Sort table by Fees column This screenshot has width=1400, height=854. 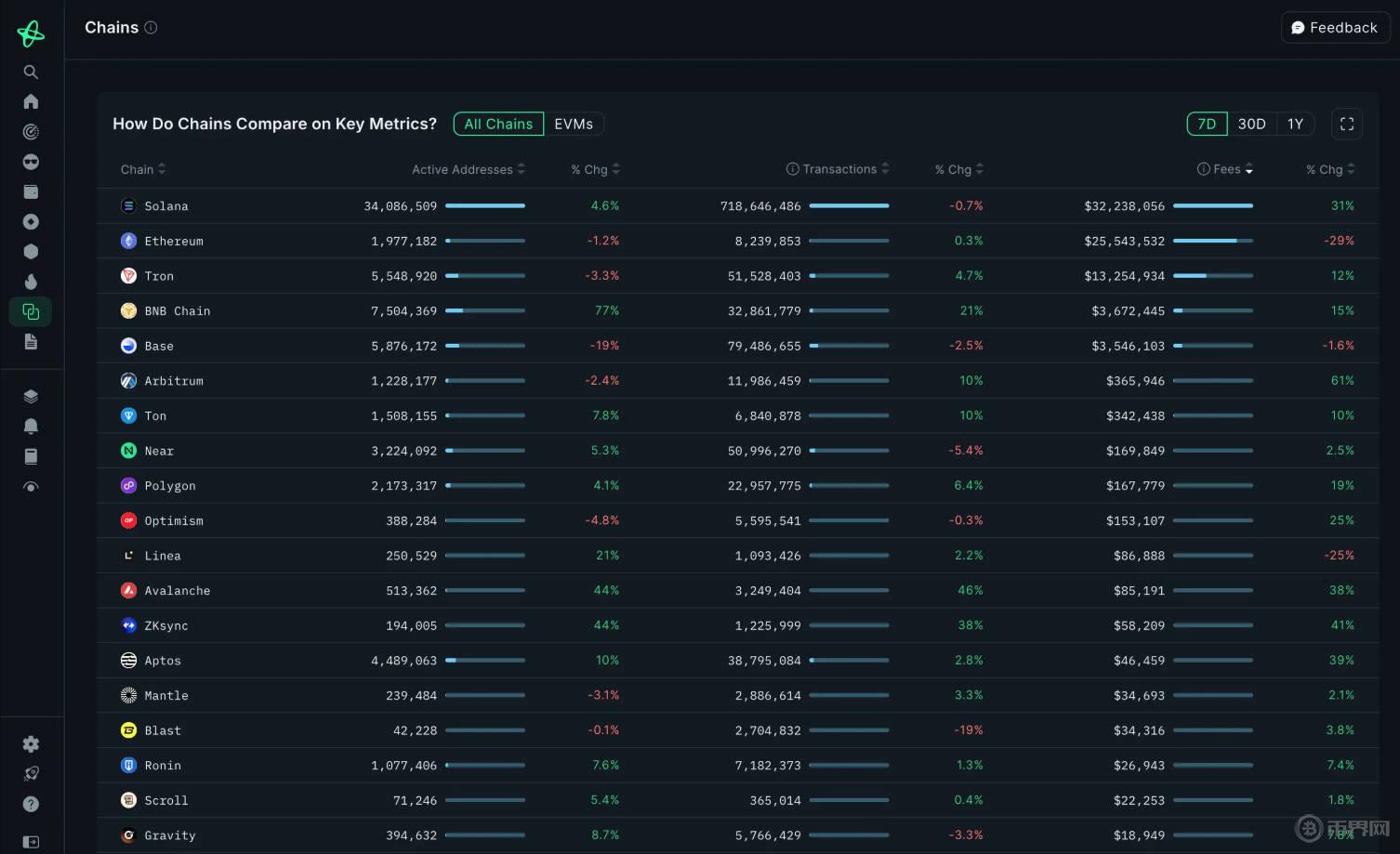pyautogui.click(x=1226, y=169)
